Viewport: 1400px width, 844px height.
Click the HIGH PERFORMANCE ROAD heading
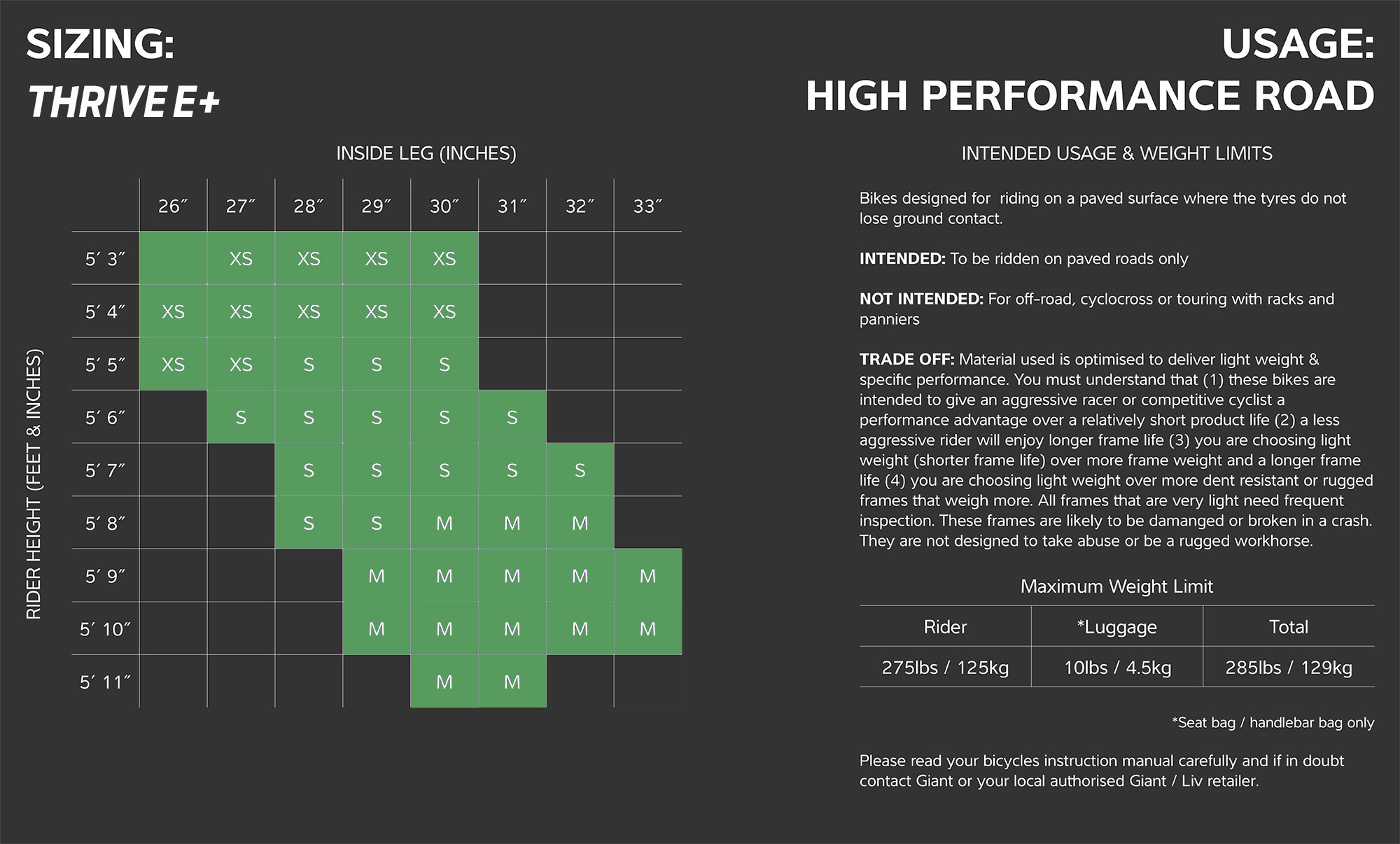click(1090, 96)
